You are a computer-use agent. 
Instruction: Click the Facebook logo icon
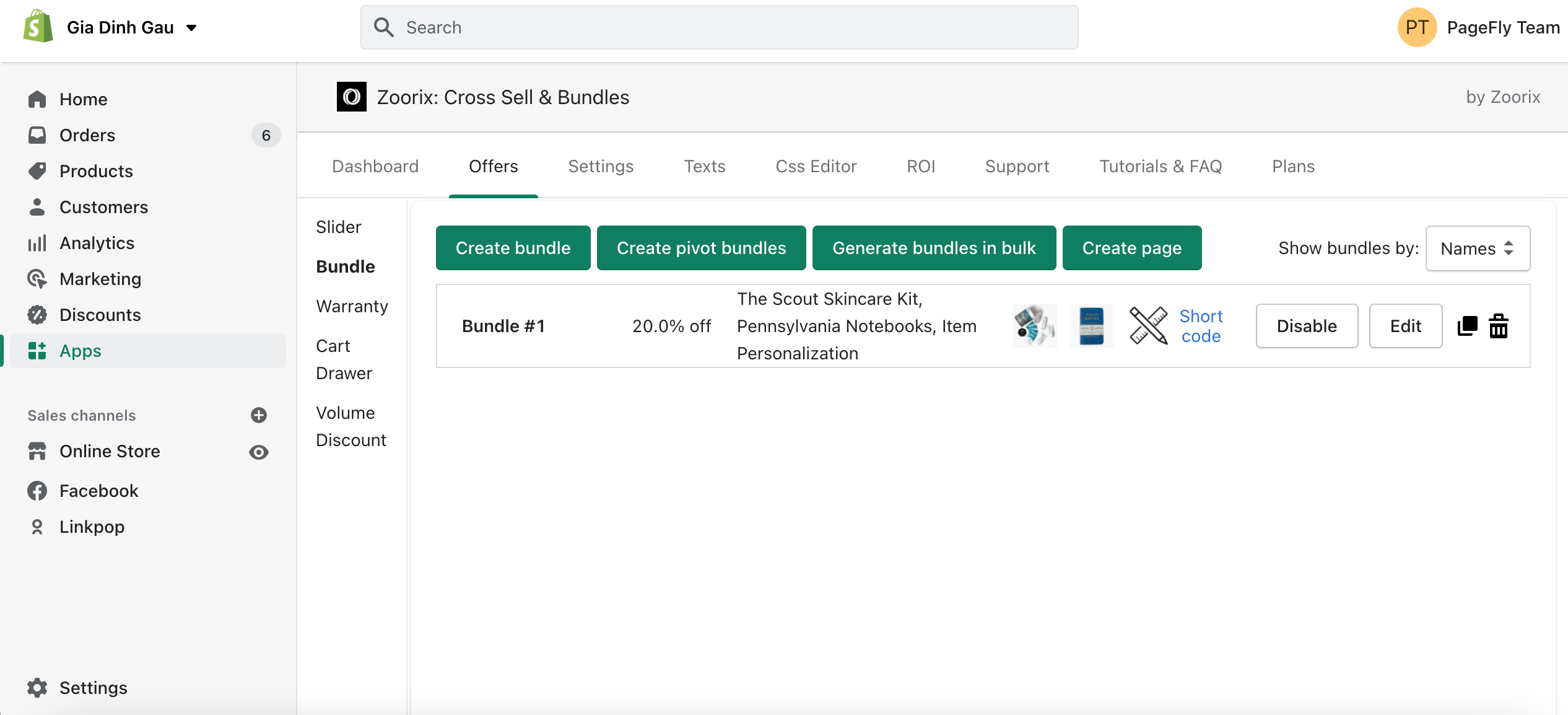(37, 491)
